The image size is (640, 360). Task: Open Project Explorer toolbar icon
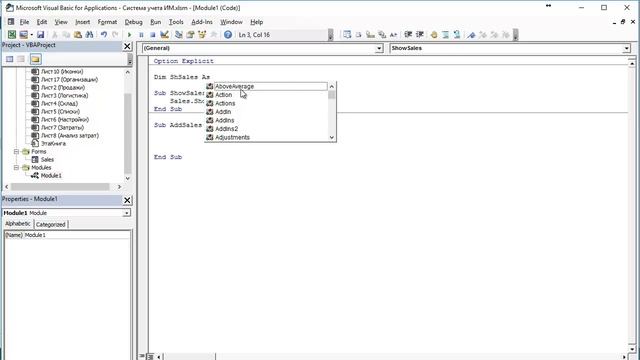point(179,35)
